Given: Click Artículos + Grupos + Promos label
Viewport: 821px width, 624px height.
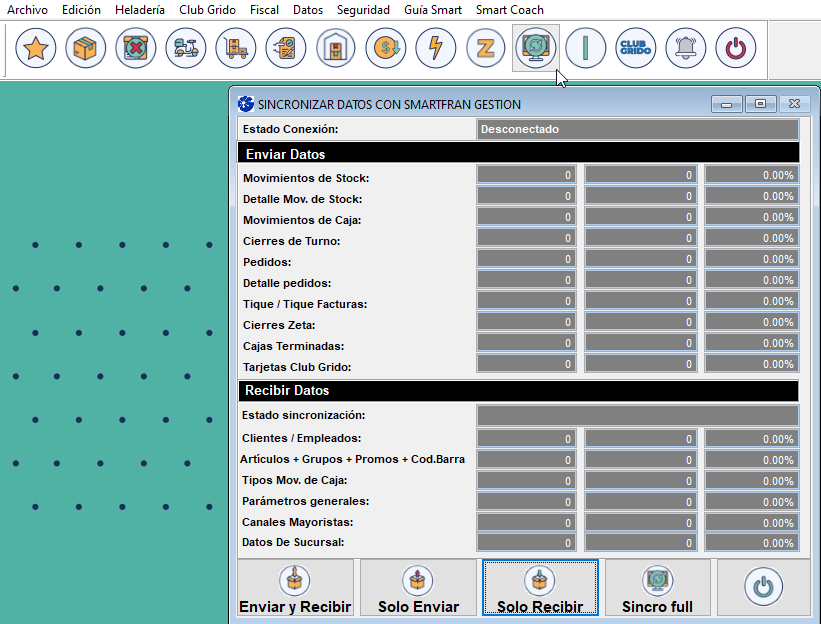Looking at the screenshot, I should click(352, 459).
